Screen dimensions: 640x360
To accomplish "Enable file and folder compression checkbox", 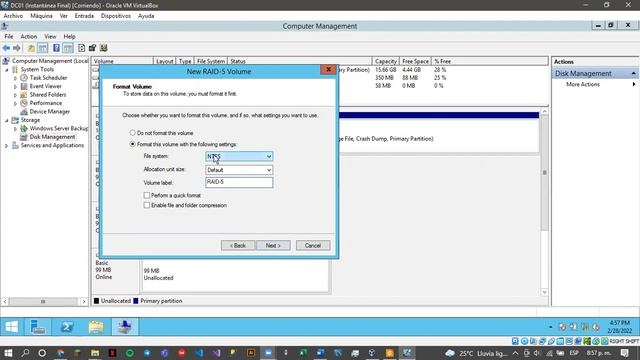I will point(147,205).
